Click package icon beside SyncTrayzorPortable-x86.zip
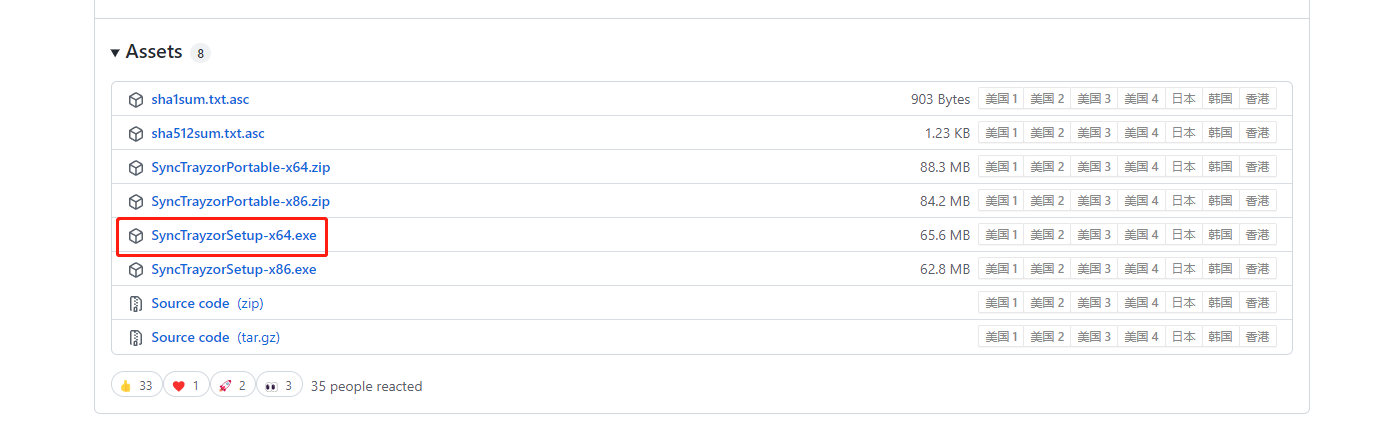1399x446 pixels. pos(136,201)
